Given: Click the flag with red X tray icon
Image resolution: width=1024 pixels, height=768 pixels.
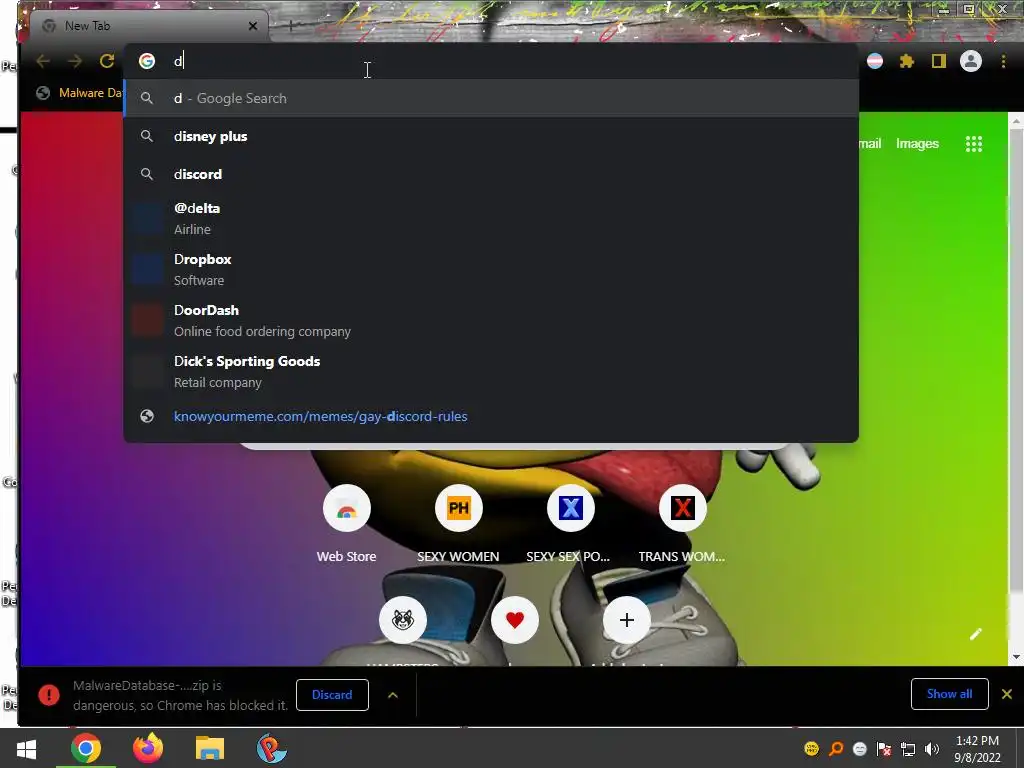Looking at the screenshot, I should 884,749.
